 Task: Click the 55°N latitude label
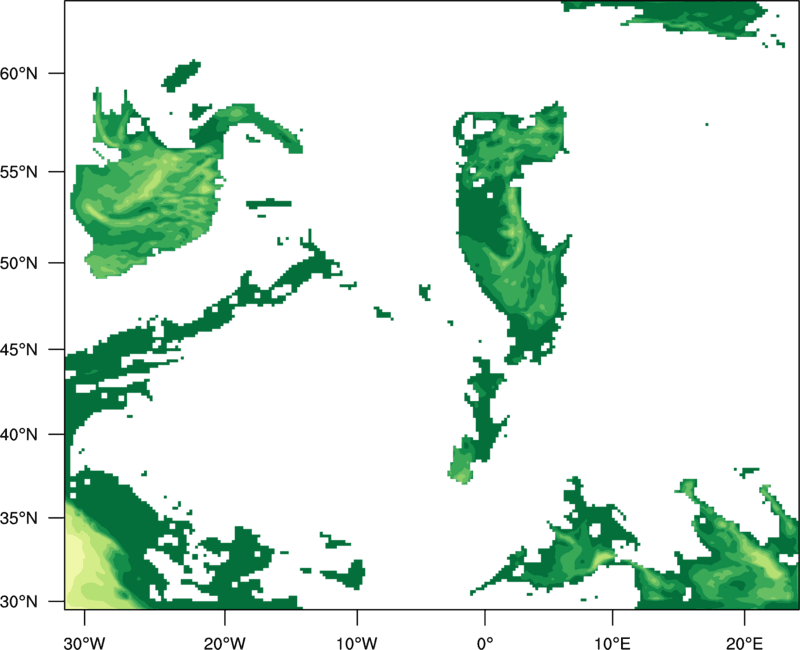click(x=19, y=172)
